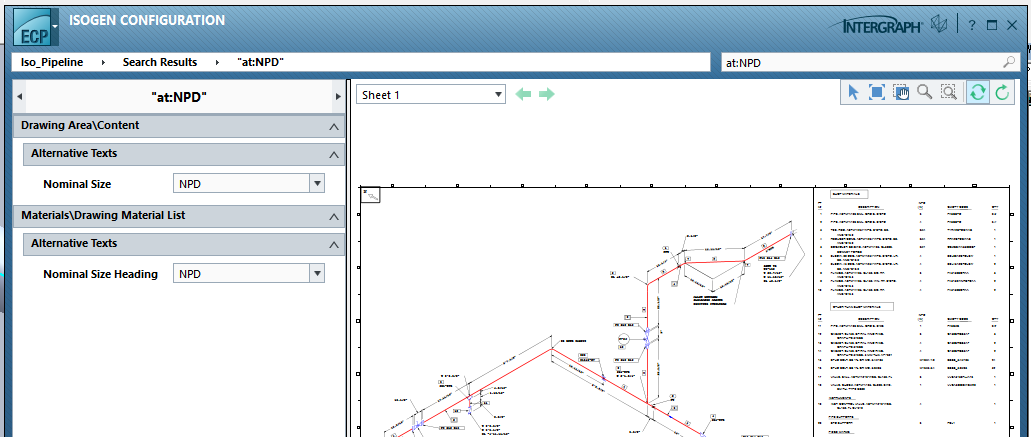Image resolution: width=1031 pixels, height=437 pixels.
Task: Refresh the drawing preview once
Action: (1002, 93)
